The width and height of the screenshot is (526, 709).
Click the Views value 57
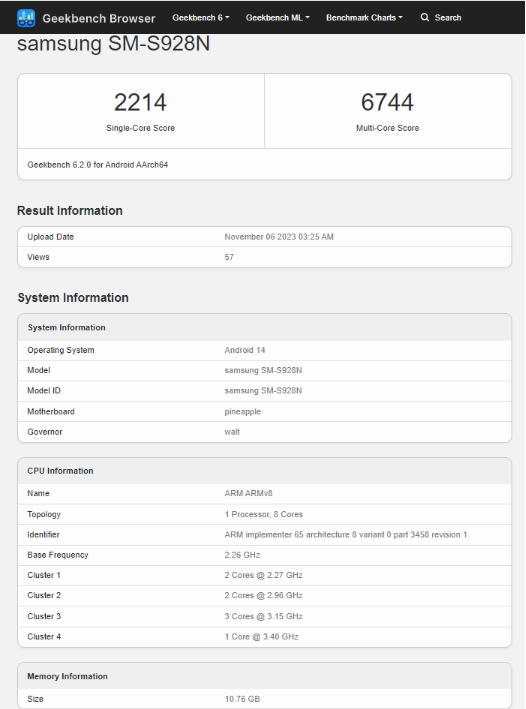tap(229, 257)
